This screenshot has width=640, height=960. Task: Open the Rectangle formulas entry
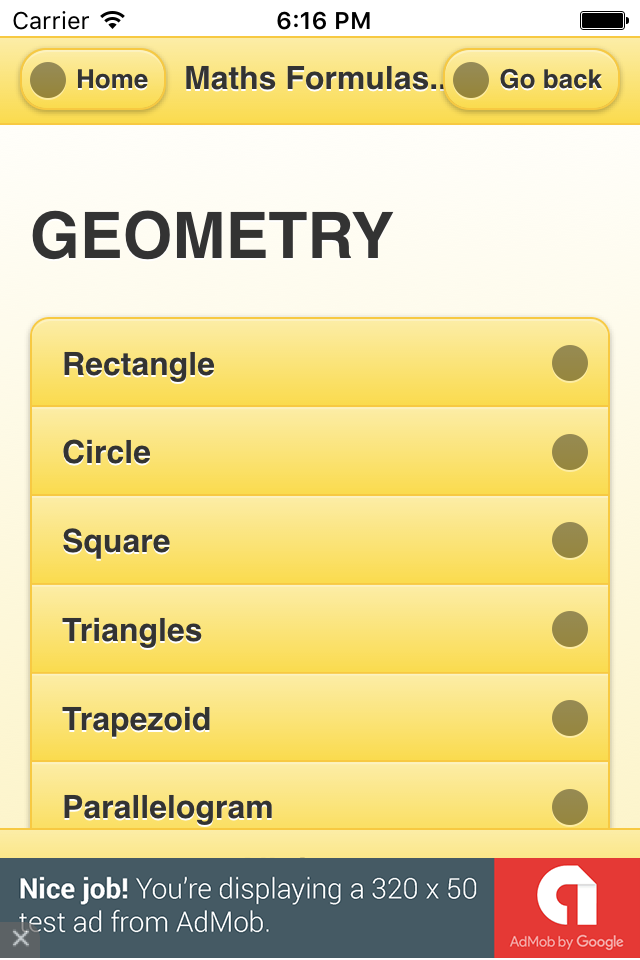click(x=300, y=364)
